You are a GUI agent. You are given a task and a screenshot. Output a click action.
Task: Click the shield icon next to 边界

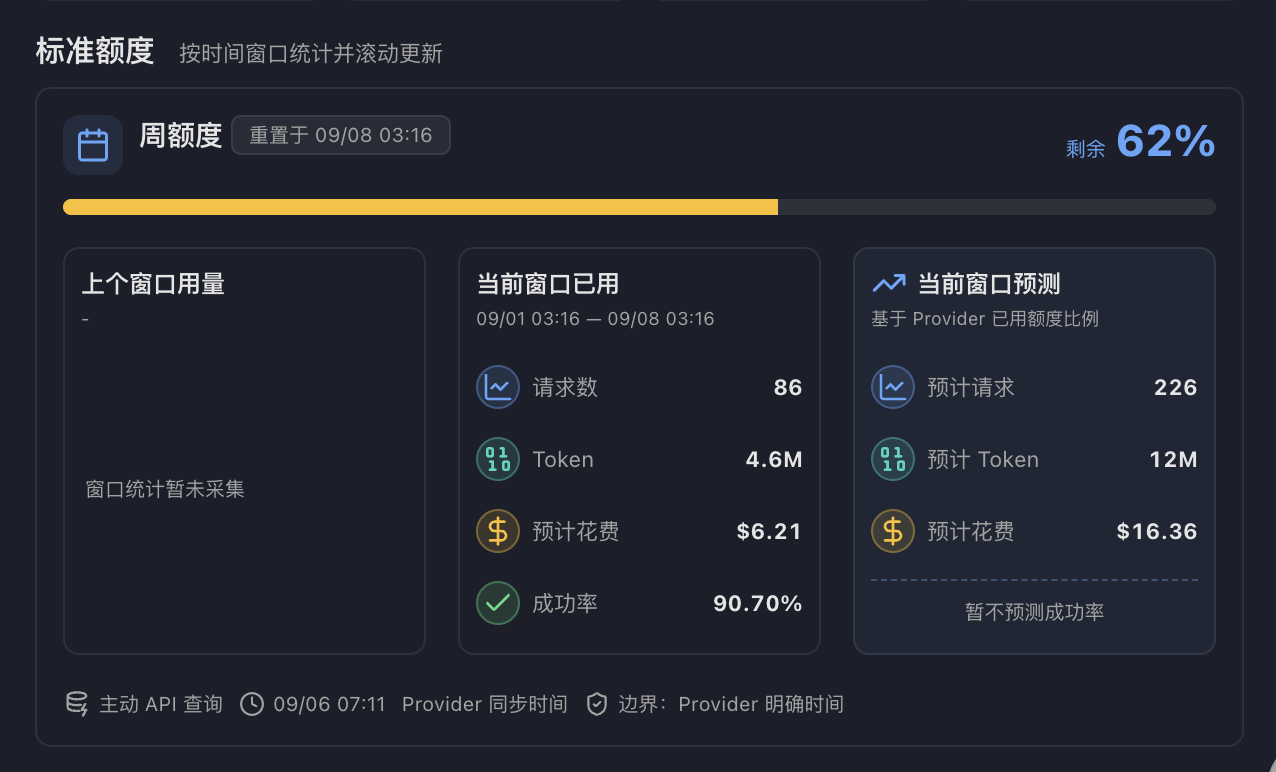pos(597,704)
